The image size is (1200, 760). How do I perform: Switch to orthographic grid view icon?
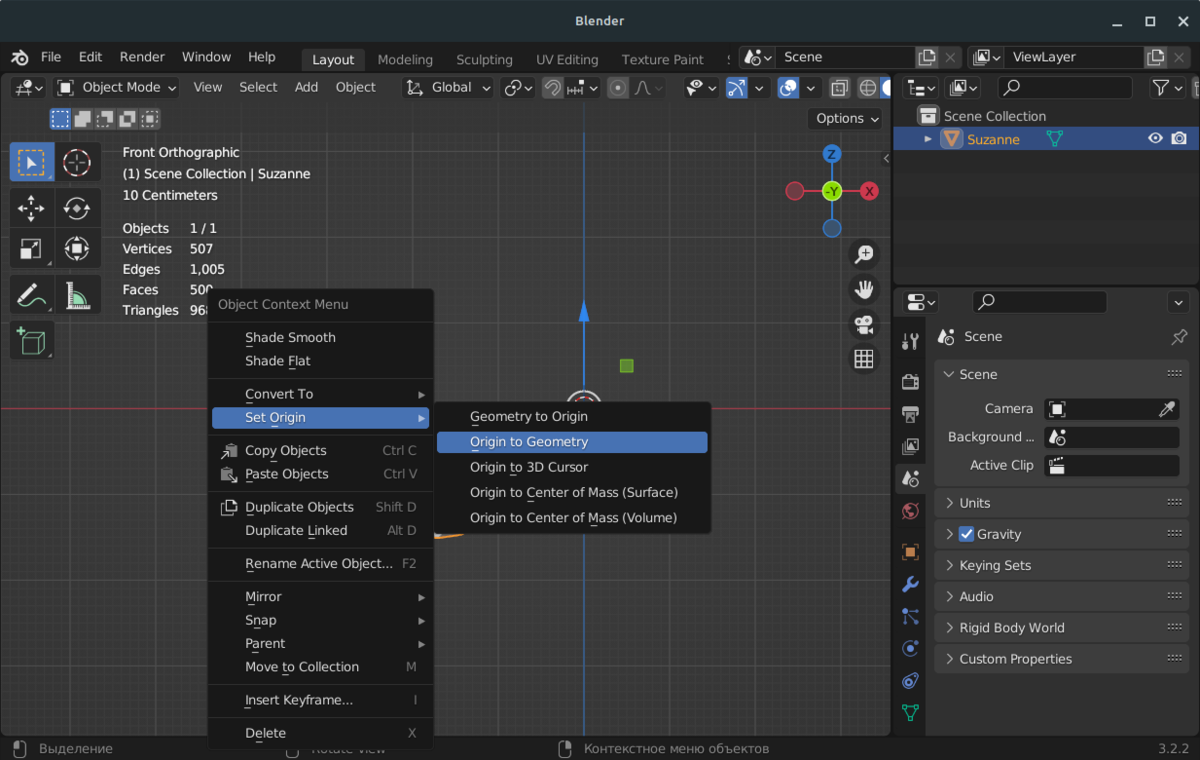point(863,358)
